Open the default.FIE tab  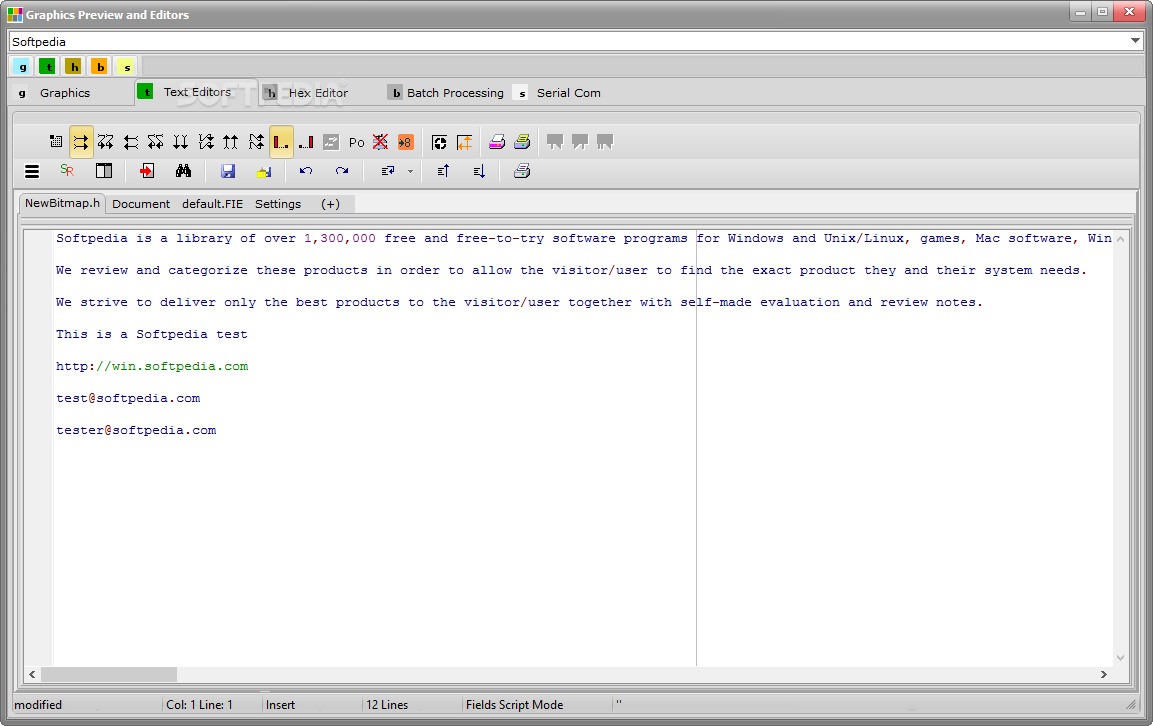(x=213, y=204)
